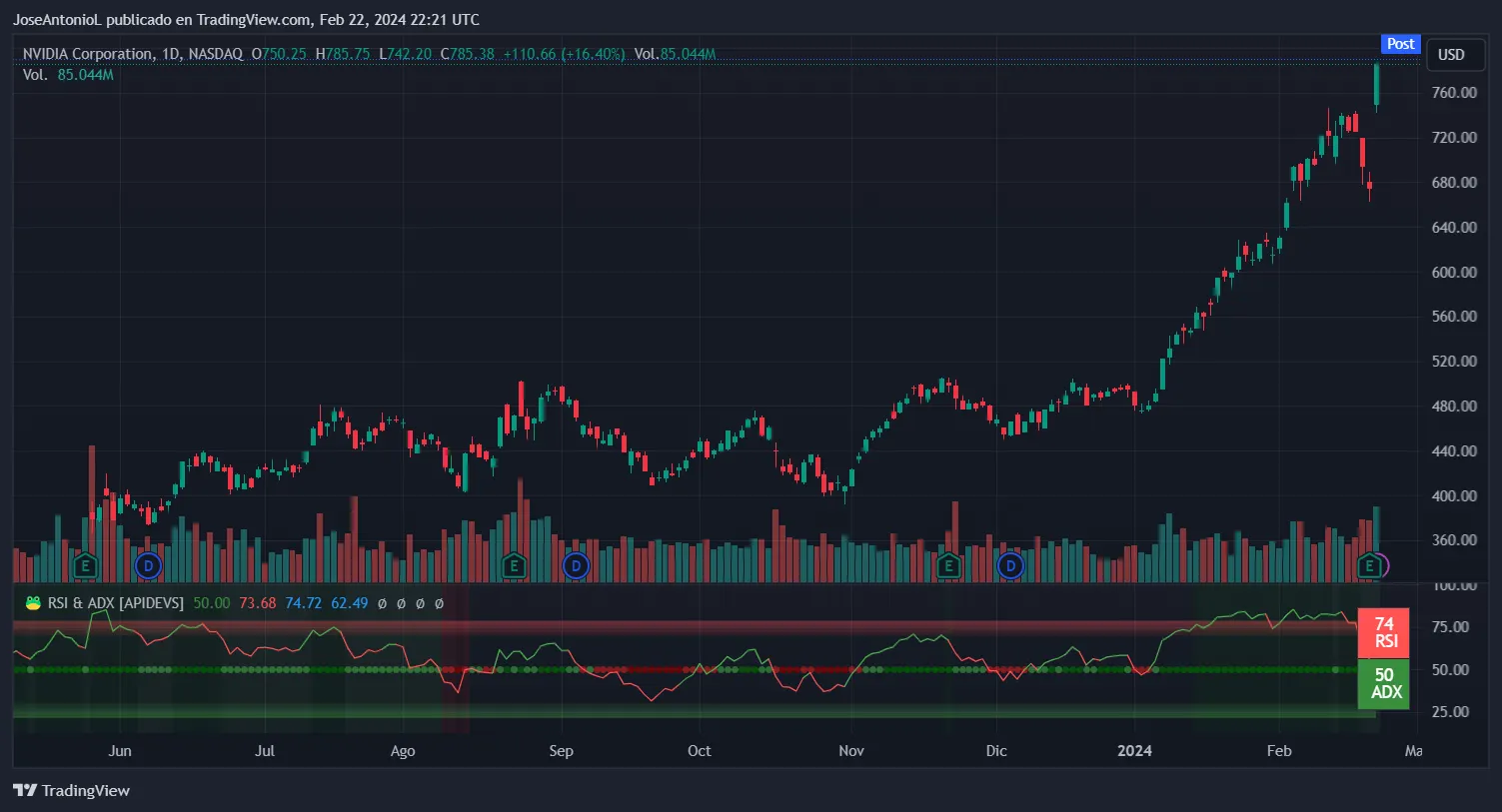Click the red 74 RSI value label

[x=1384, y=632]
